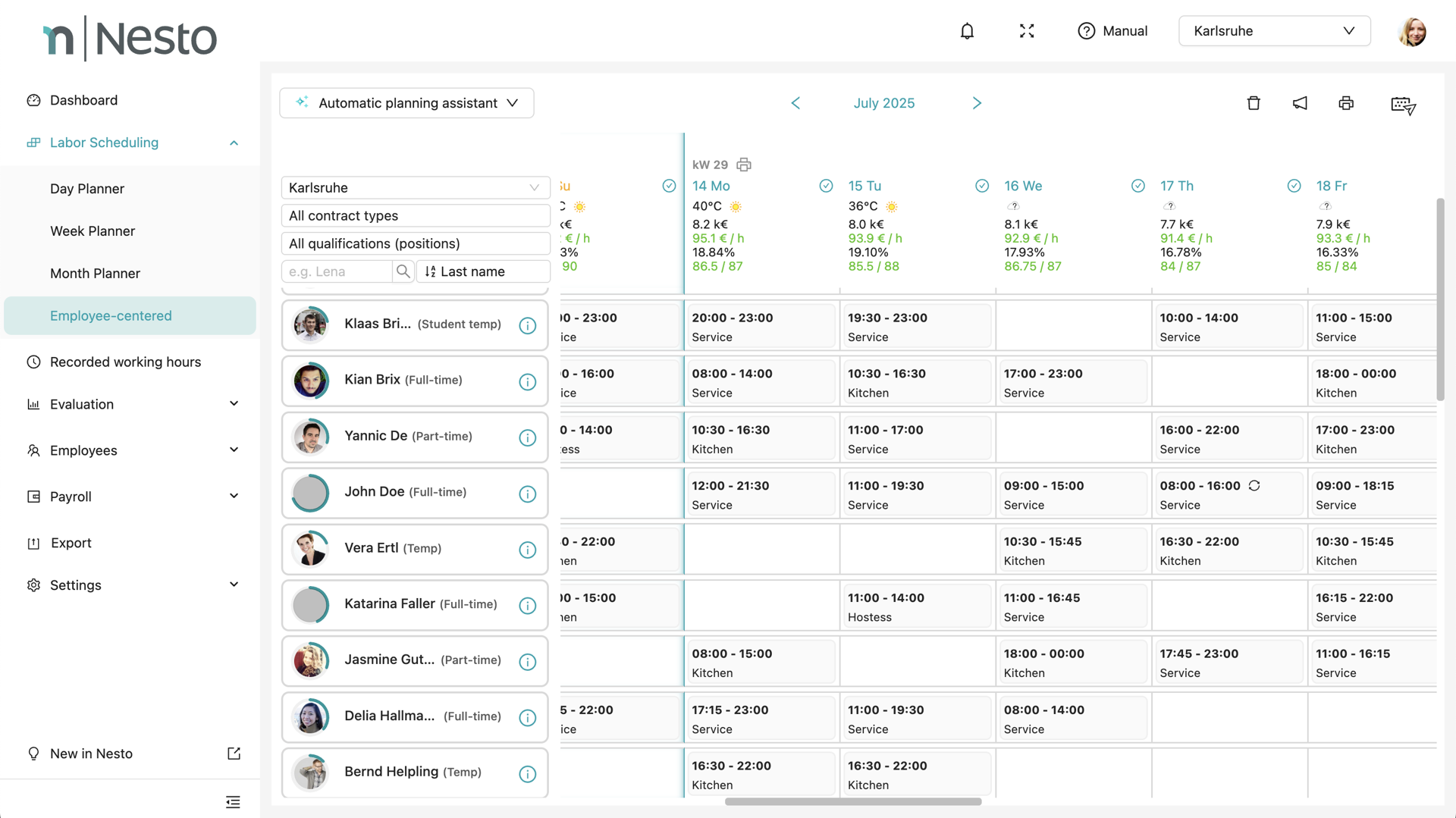
Task: Print the month schedule
Action: 1346,103
